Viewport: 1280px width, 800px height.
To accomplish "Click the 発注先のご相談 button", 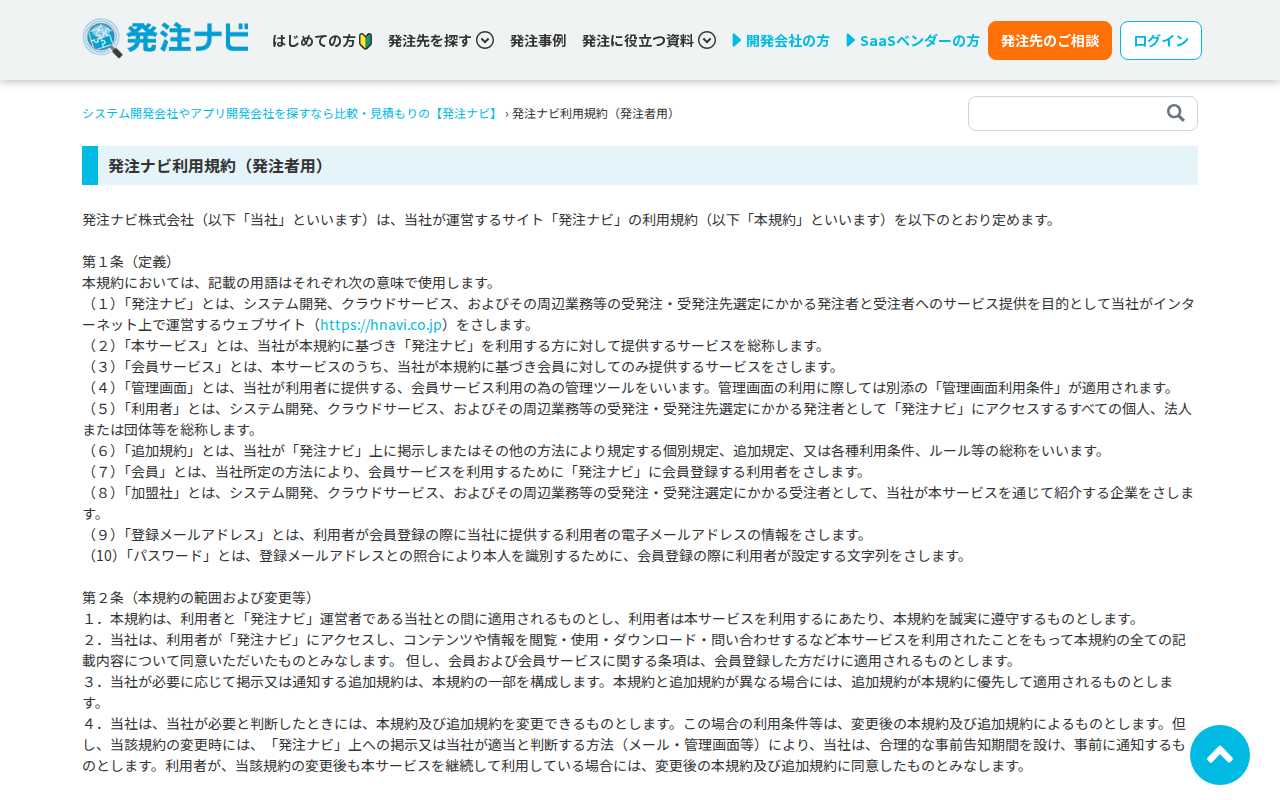I will [x=1050, y=41].
